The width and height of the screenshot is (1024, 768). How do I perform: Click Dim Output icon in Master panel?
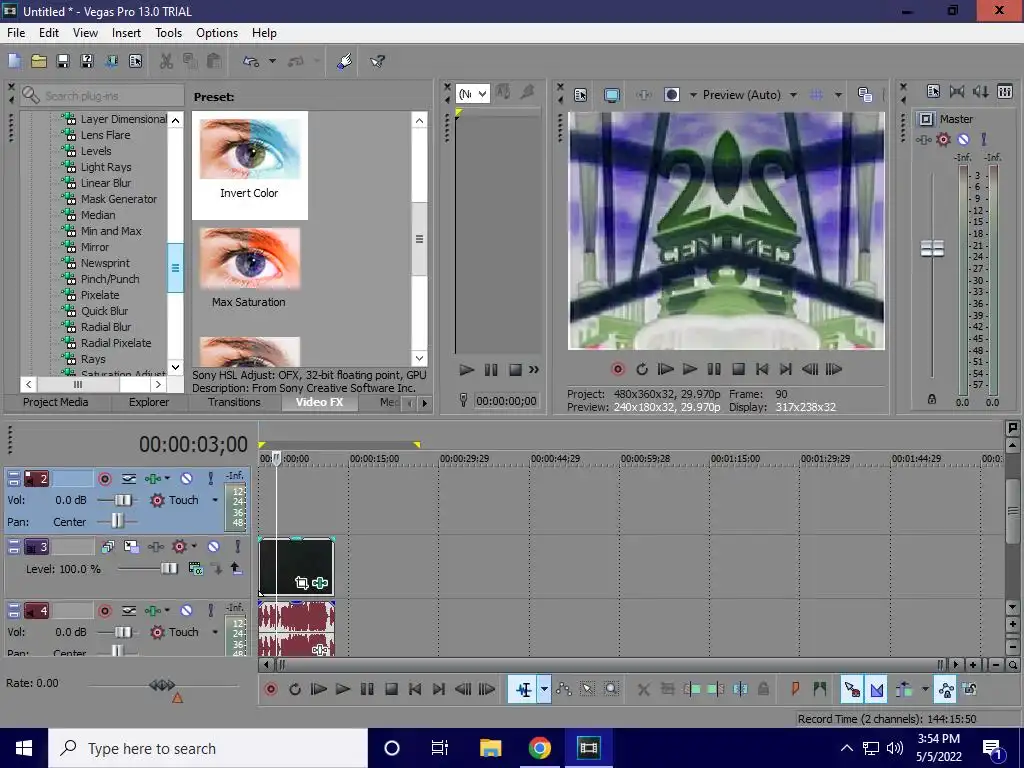tap(980, 91)
